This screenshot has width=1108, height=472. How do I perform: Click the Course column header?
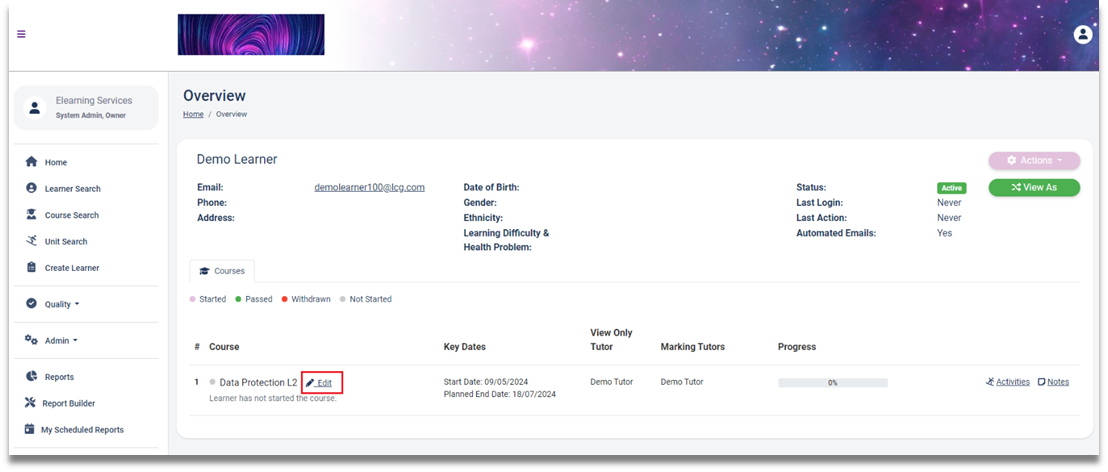[224, 347]
